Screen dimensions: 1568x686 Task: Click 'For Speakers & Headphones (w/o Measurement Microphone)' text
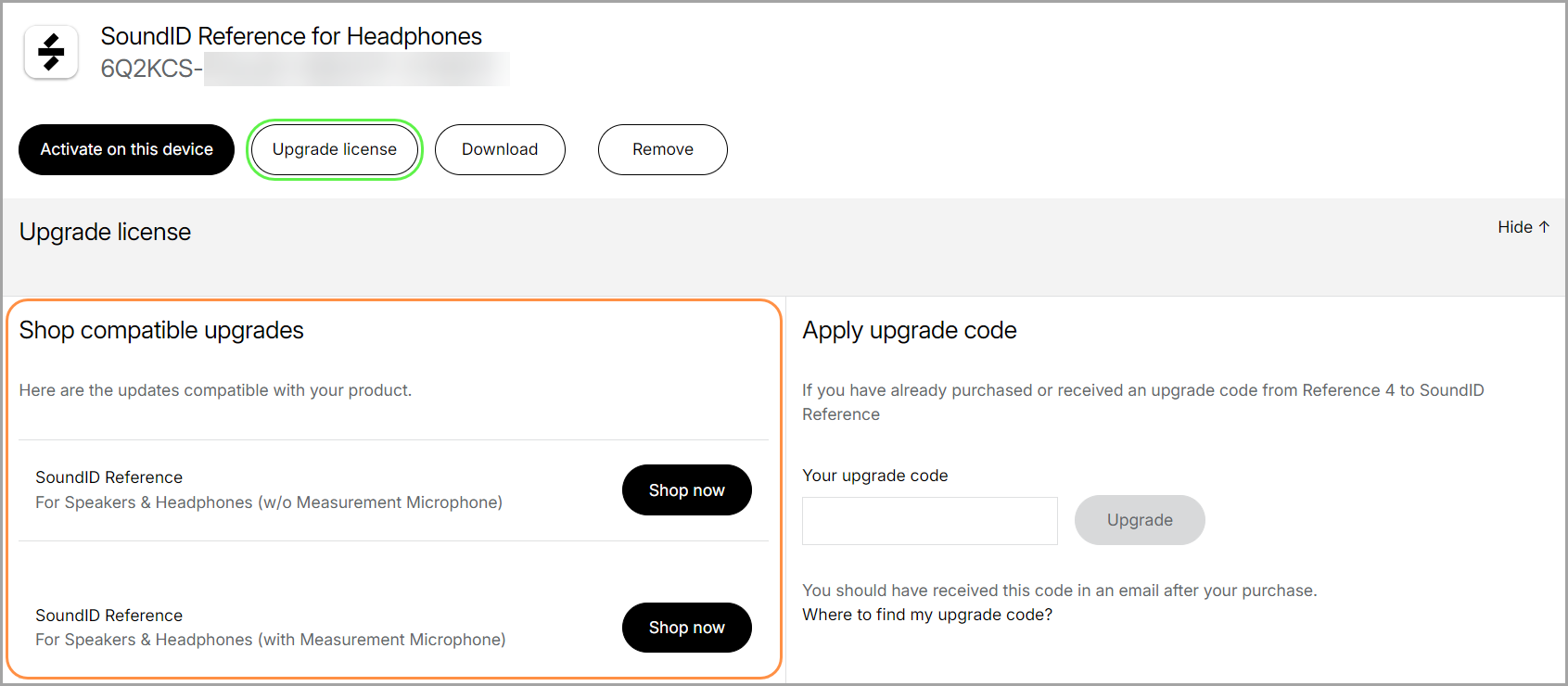269,502
